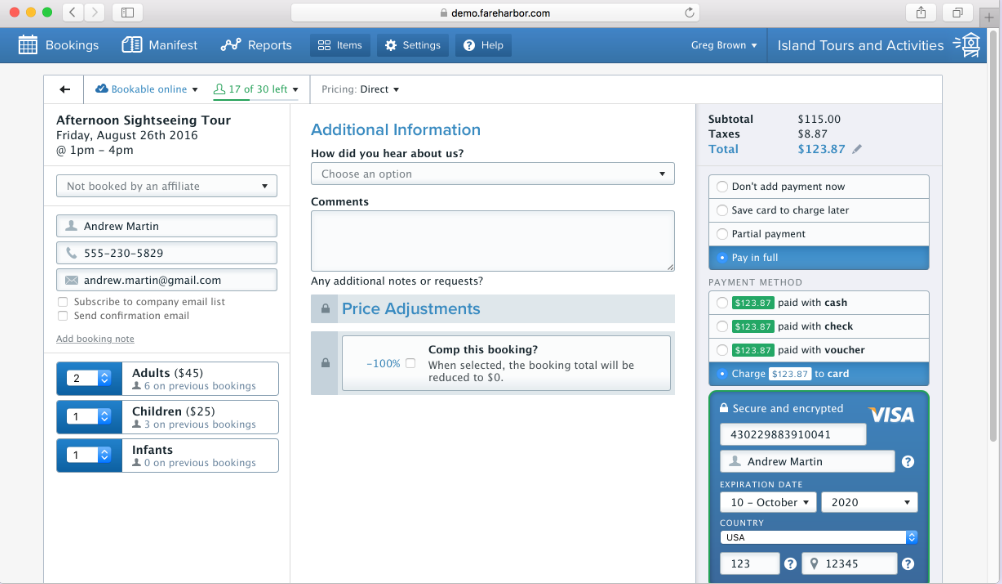Click the Andrew Martin contact name field

pyautogui.click(x=167, y=226)
